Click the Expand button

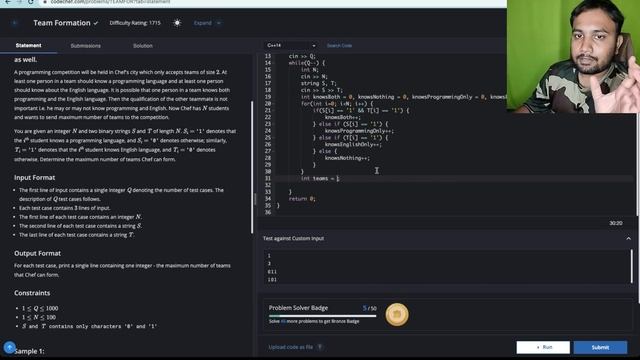tap(207, 23)
